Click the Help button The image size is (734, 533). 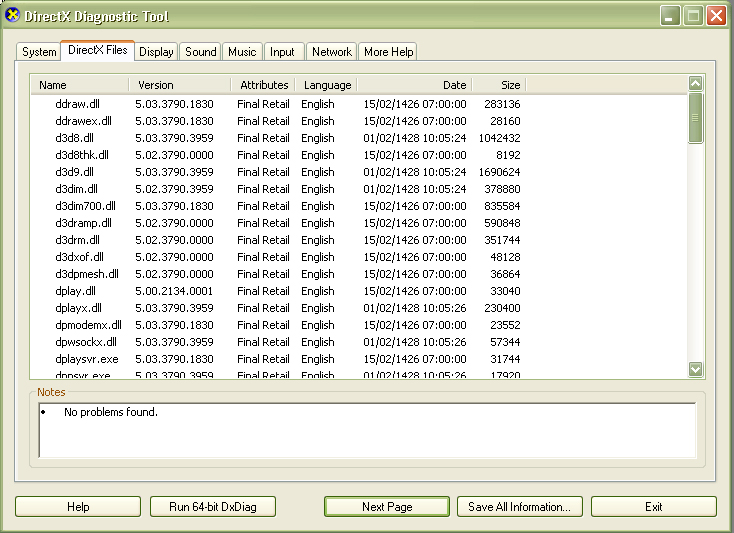click(78, 507)
